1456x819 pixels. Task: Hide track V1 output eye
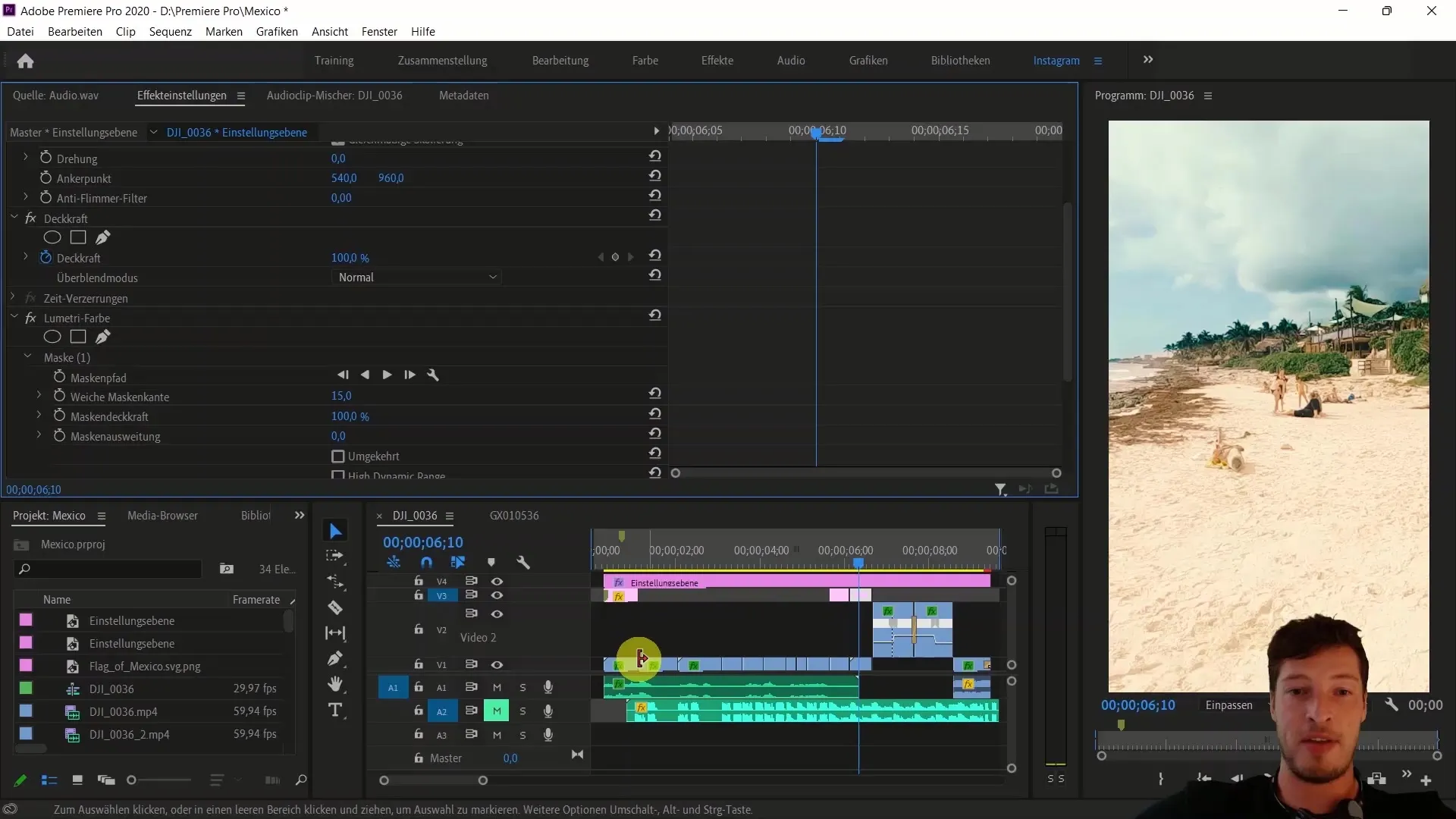(x=497, y=664)
